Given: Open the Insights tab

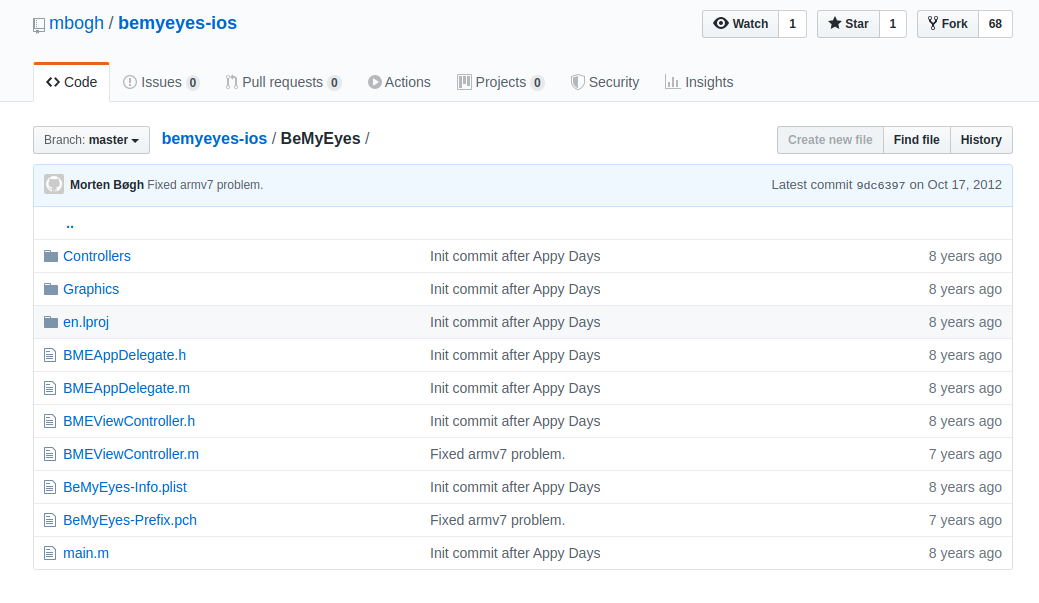Looking at the screenshot, I should [699, 82].
